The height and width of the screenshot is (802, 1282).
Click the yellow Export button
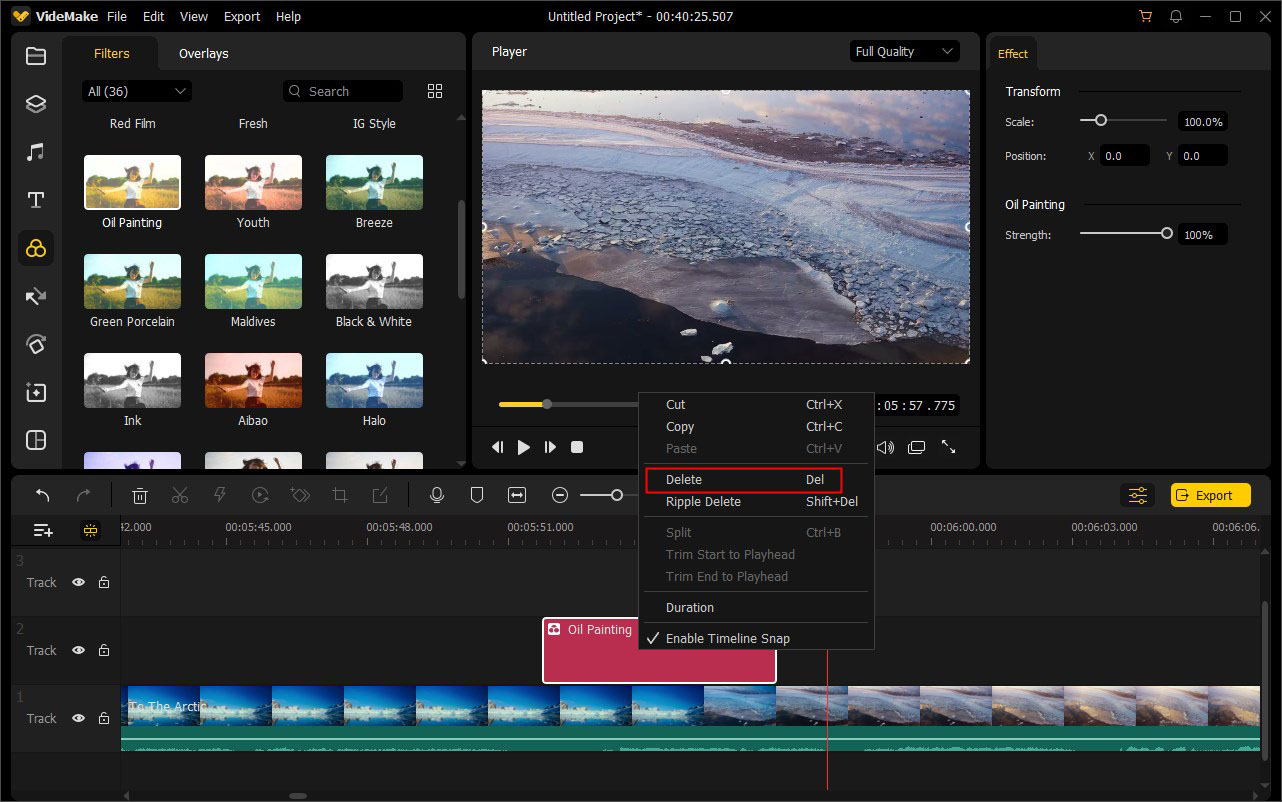pyautogui.click(x=1210, y=495)
